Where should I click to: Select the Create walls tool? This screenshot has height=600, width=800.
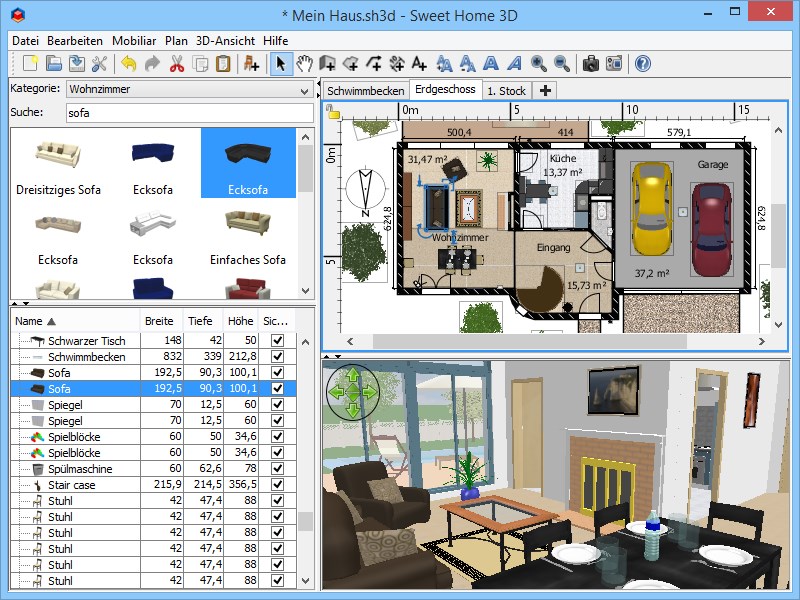click(328, 64)
